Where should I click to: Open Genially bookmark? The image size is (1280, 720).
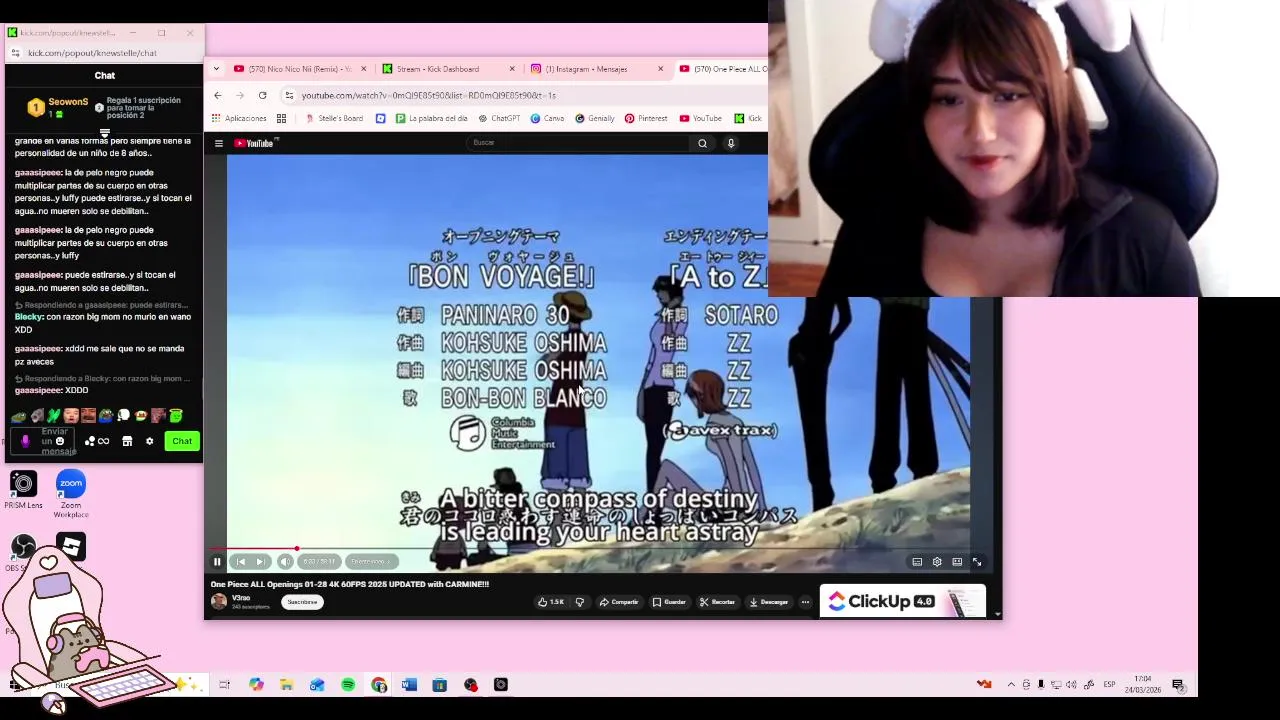click(594, 118)
